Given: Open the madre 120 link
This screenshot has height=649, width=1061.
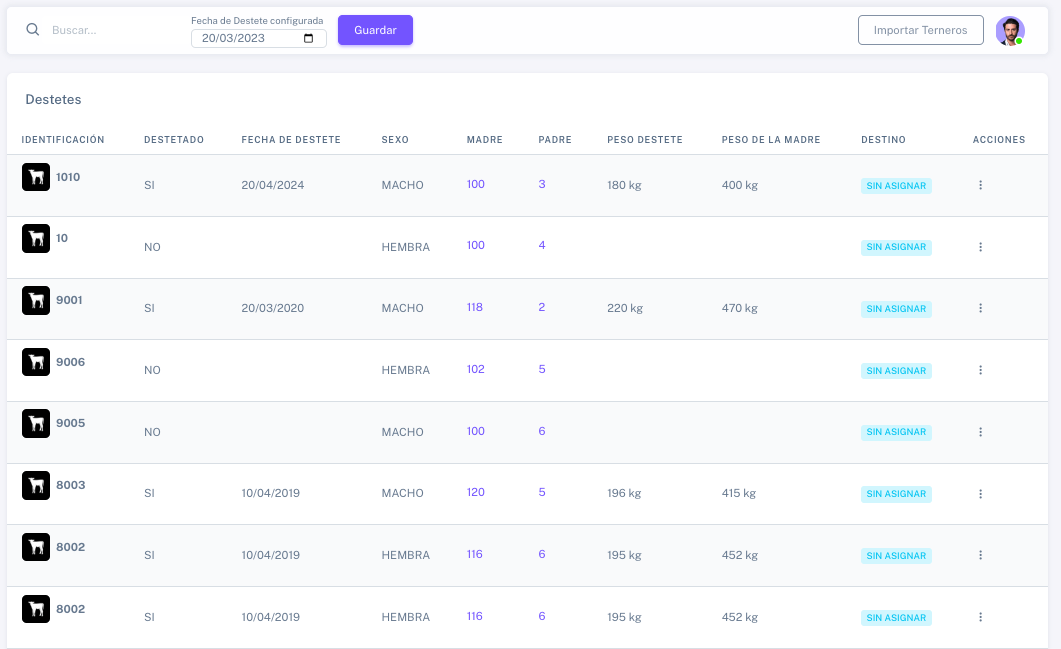Looking at the screenshot, I should coord(476,492).
